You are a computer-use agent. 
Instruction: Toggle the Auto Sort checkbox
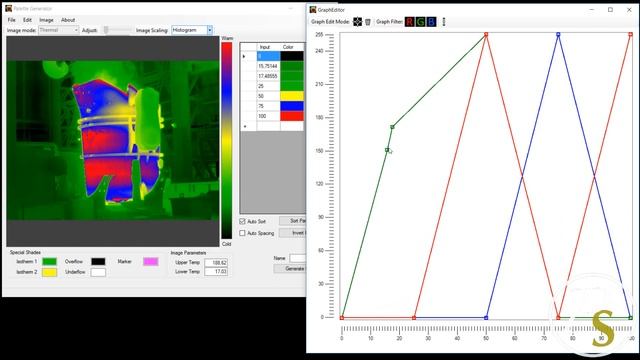(242, 221)
